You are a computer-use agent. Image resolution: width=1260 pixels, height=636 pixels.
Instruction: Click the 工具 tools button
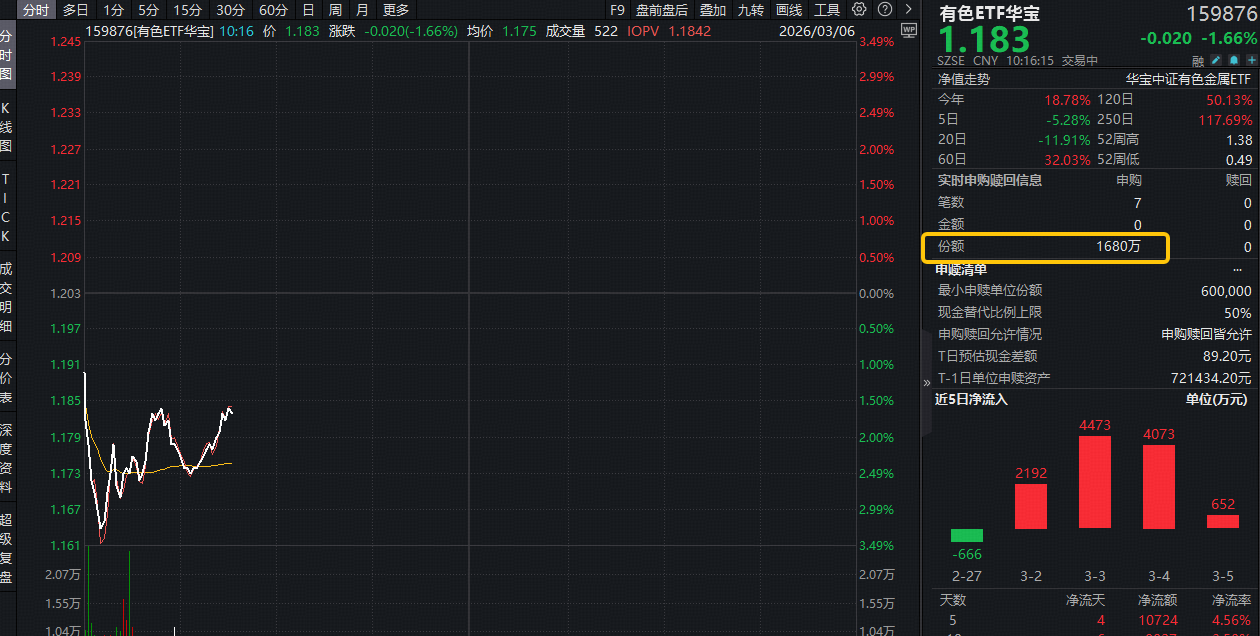[x=827, y=10]
